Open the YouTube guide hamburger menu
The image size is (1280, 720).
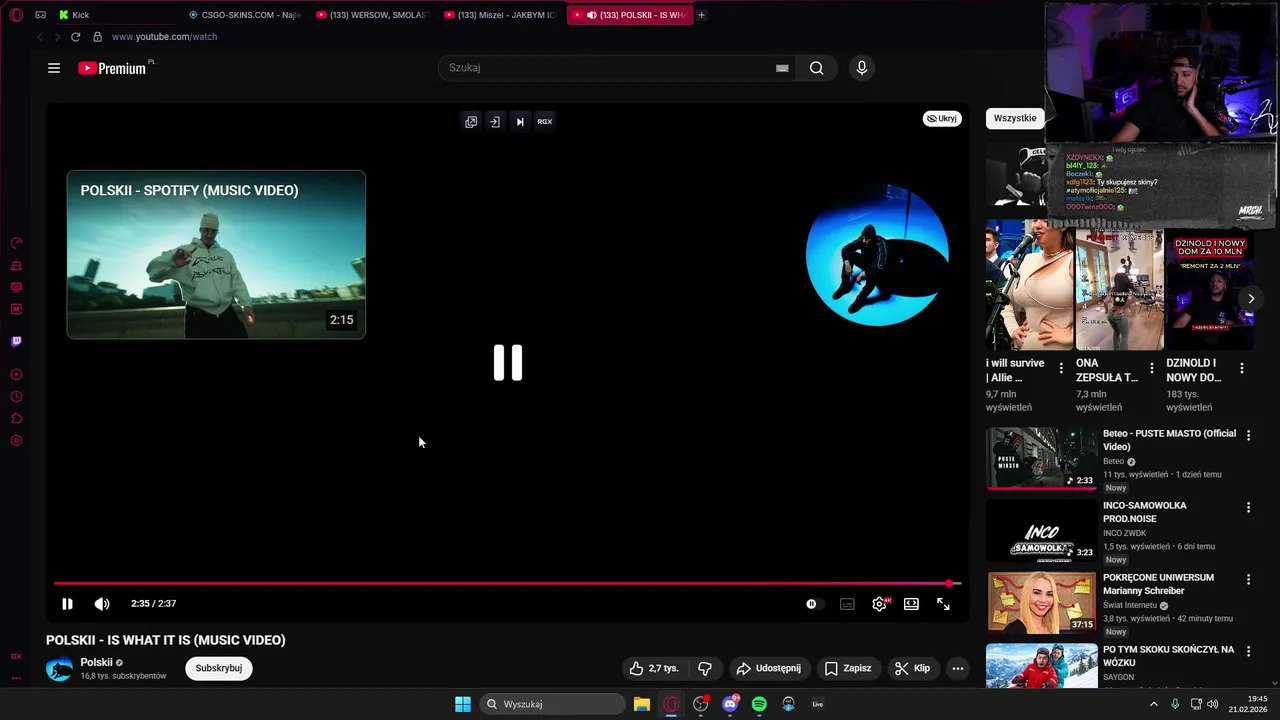click(x=54, y=68)
